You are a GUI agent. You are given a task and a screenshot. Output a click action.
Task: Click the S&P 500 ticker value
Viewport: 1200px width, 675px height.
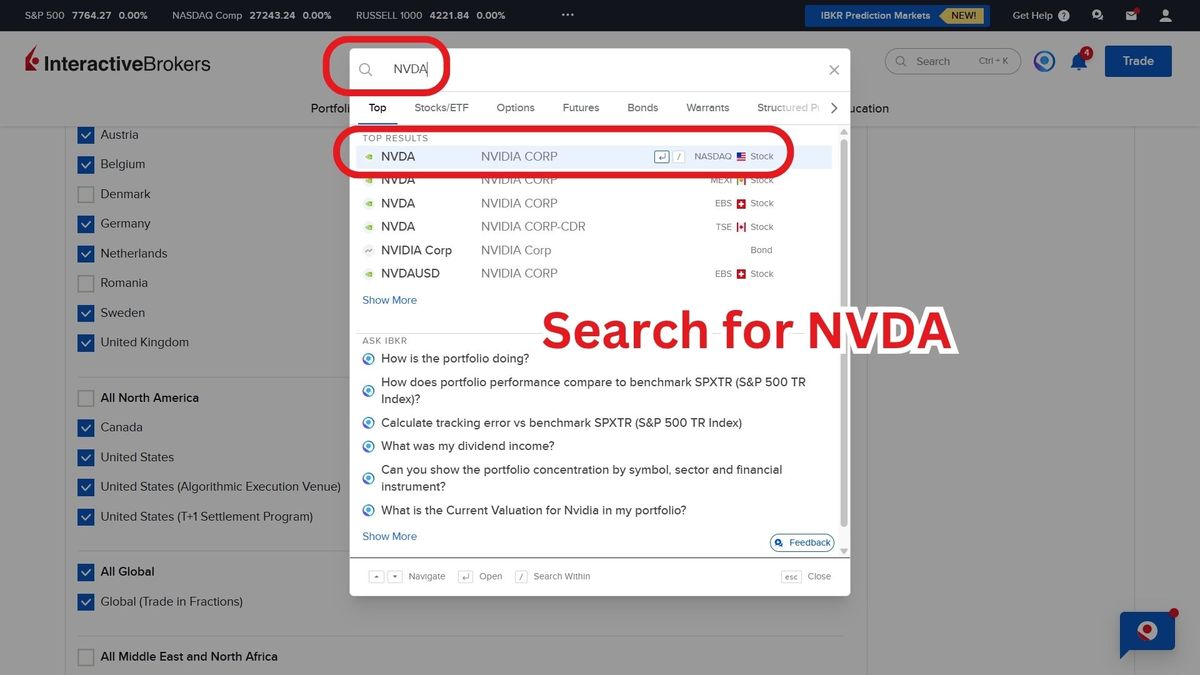[x=92, y=16]
